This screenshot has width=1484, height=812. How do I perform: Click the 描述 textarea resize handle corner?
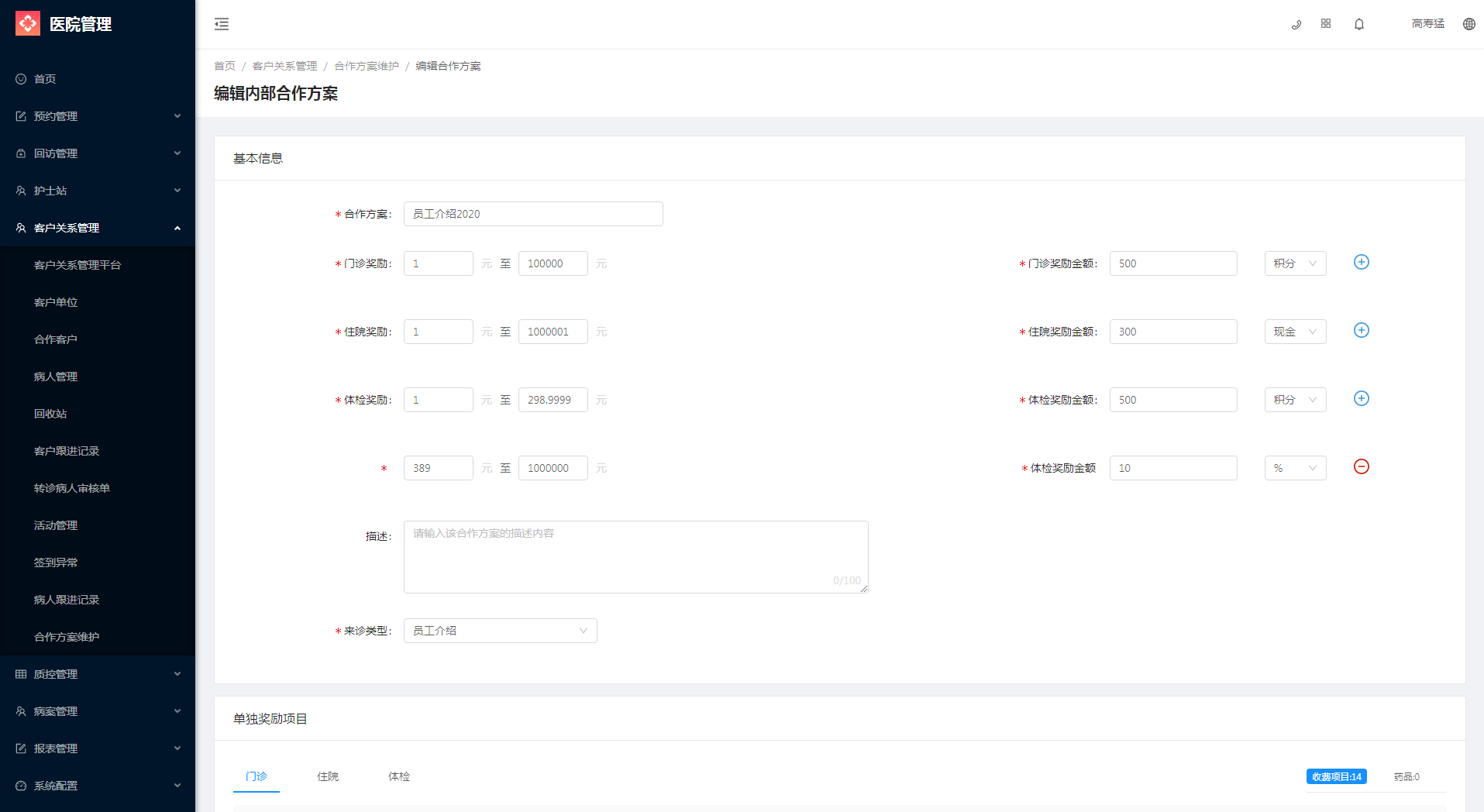[864, 589]
